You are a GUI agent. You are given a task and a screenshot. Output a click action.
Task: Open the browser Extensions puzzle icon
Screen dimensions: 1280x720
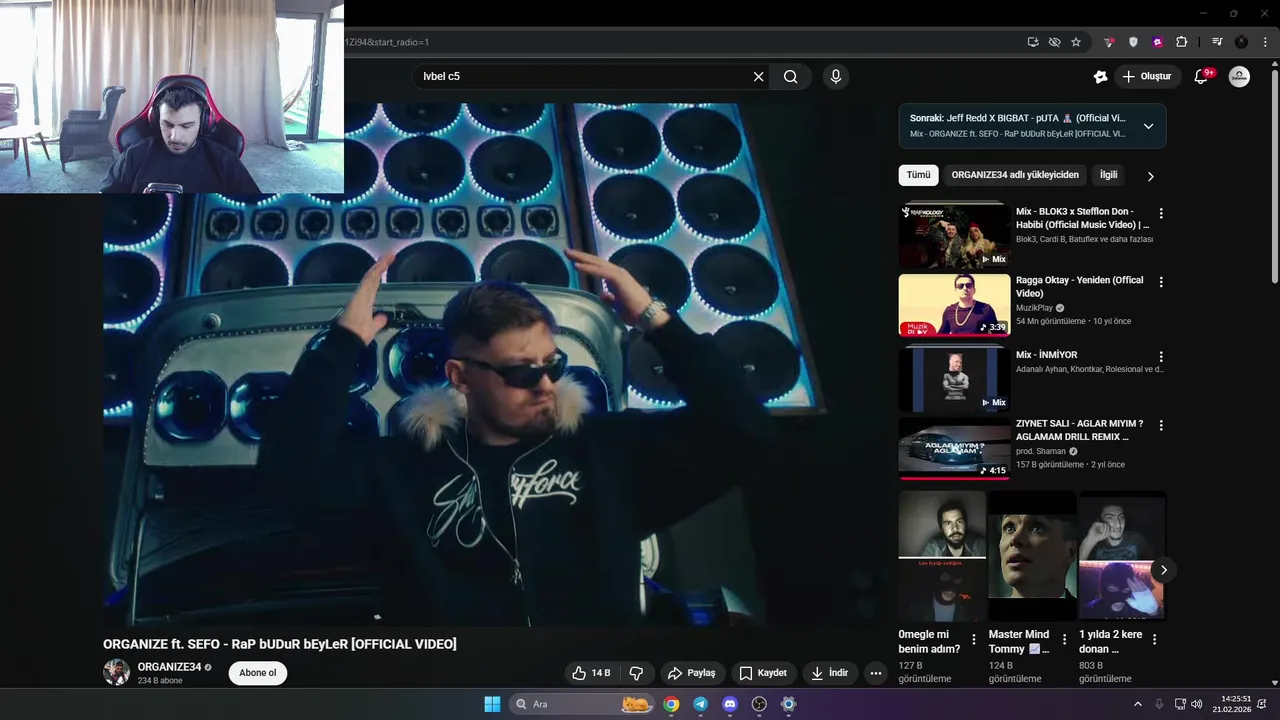pos(1182,42)
